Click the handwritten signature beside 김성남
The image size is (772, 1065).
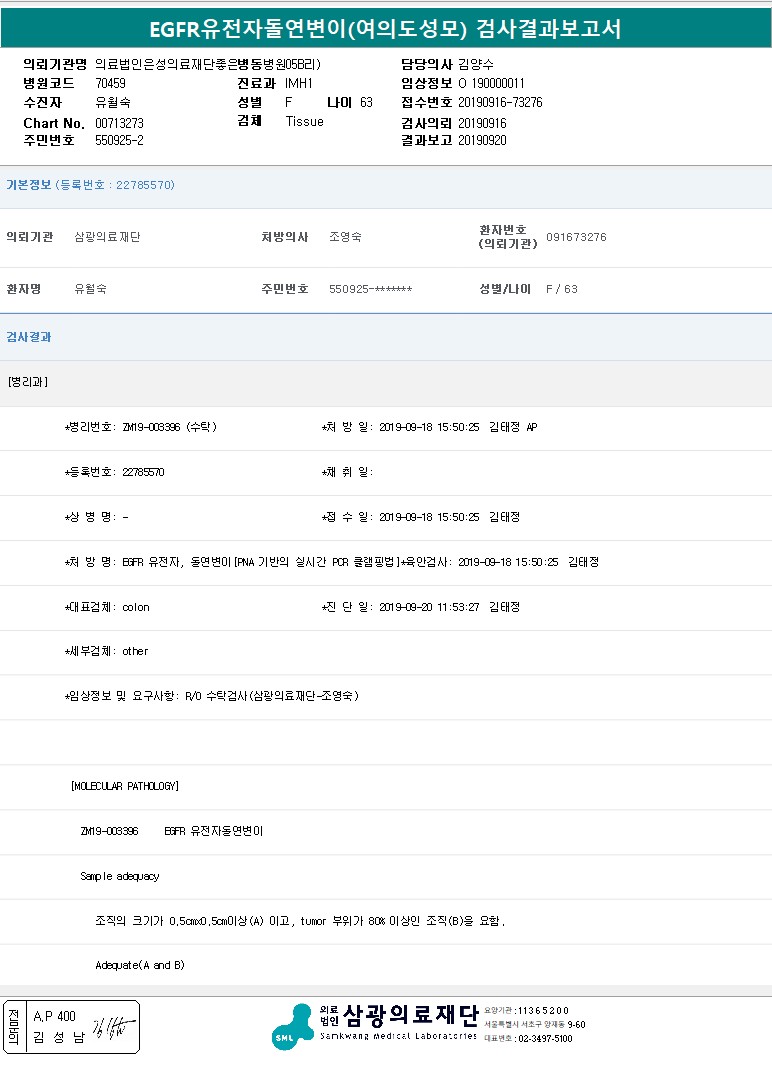(113, 1026)
